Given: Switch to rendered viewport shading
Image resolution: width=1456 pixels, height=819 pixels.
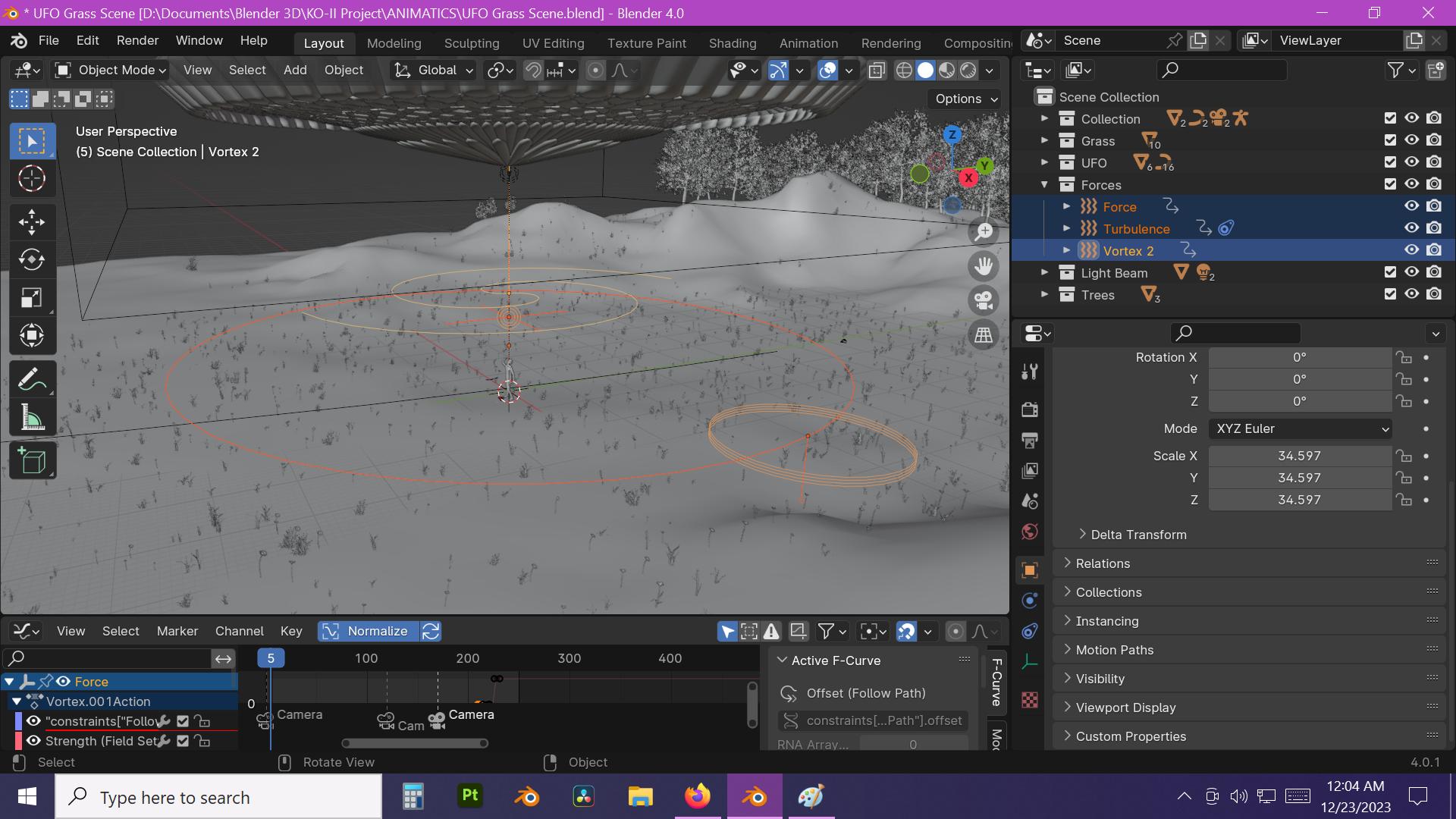Looking at the screenshot, I should (x=968, y=71).
